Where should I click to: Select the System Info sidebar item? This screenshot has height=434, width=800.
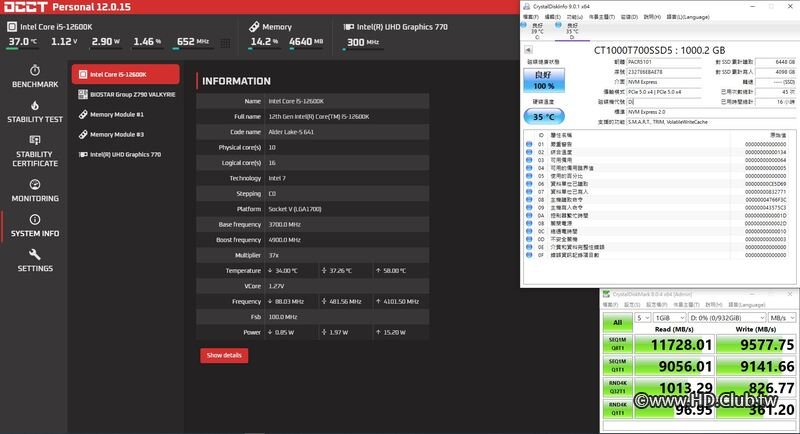[x=35, y=226]
